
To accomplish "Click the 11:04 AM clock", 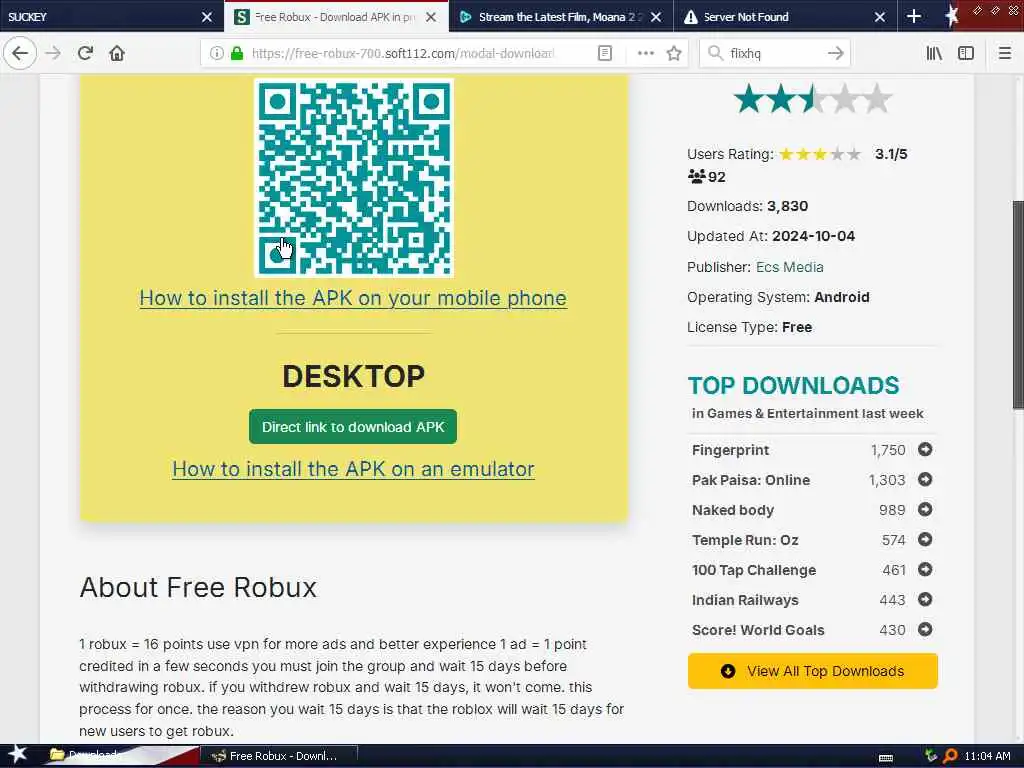I will click(987, 756).
